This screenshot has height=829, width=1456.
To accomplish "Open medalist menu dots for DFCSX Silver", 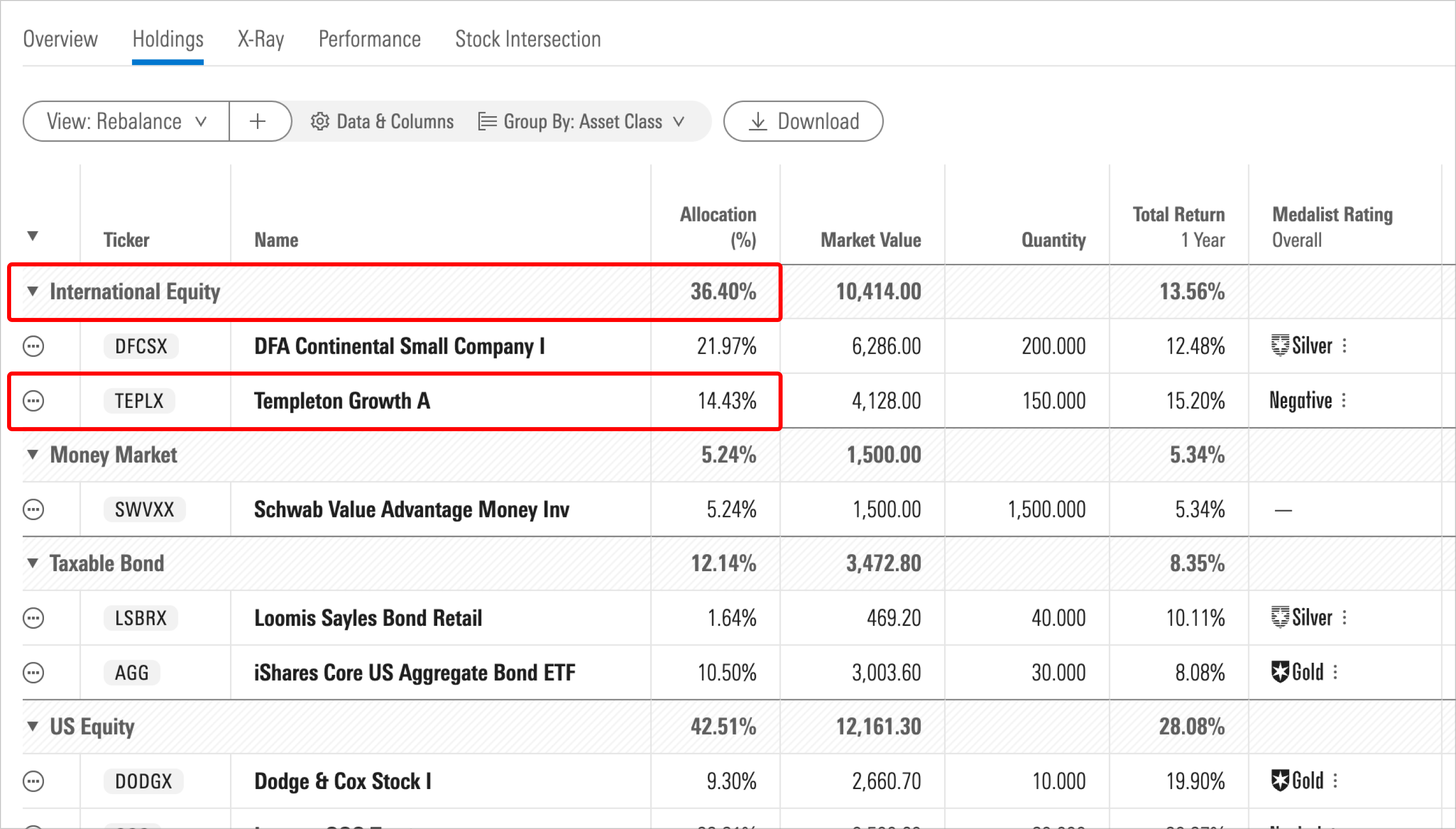I will point(1344,346).
